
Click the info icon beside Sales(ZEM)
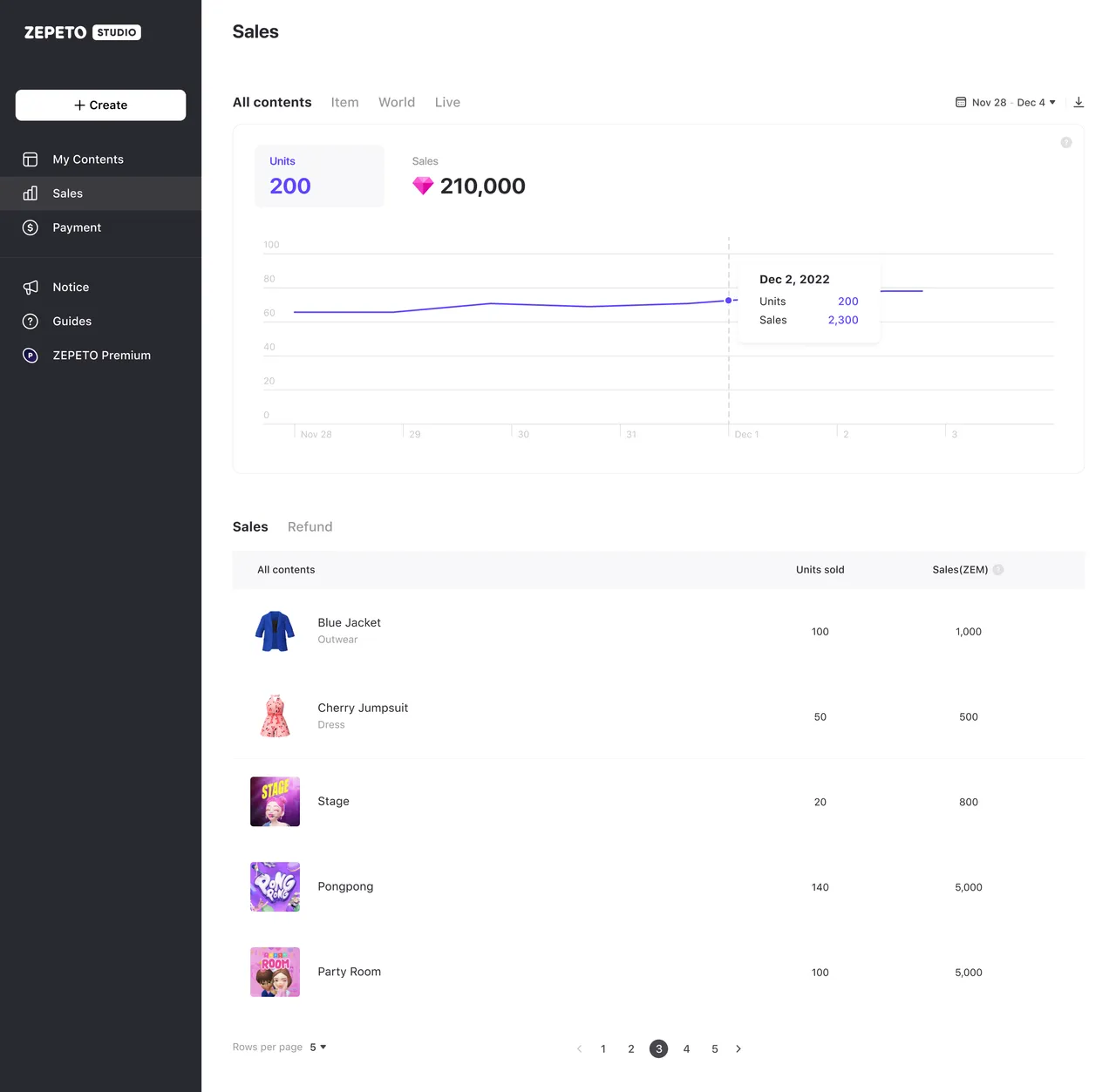pos(997,569)
